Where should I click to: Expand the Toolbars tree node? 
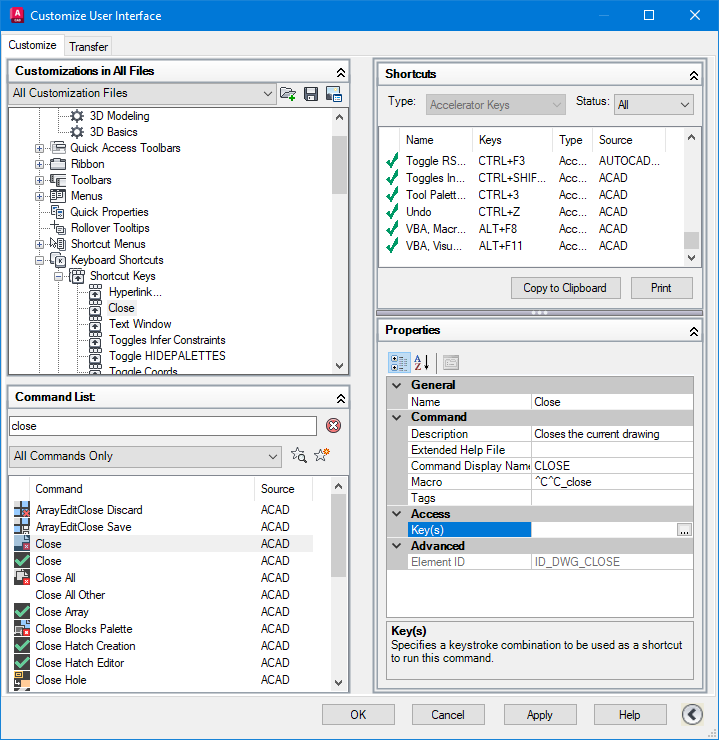click(40, 180)
